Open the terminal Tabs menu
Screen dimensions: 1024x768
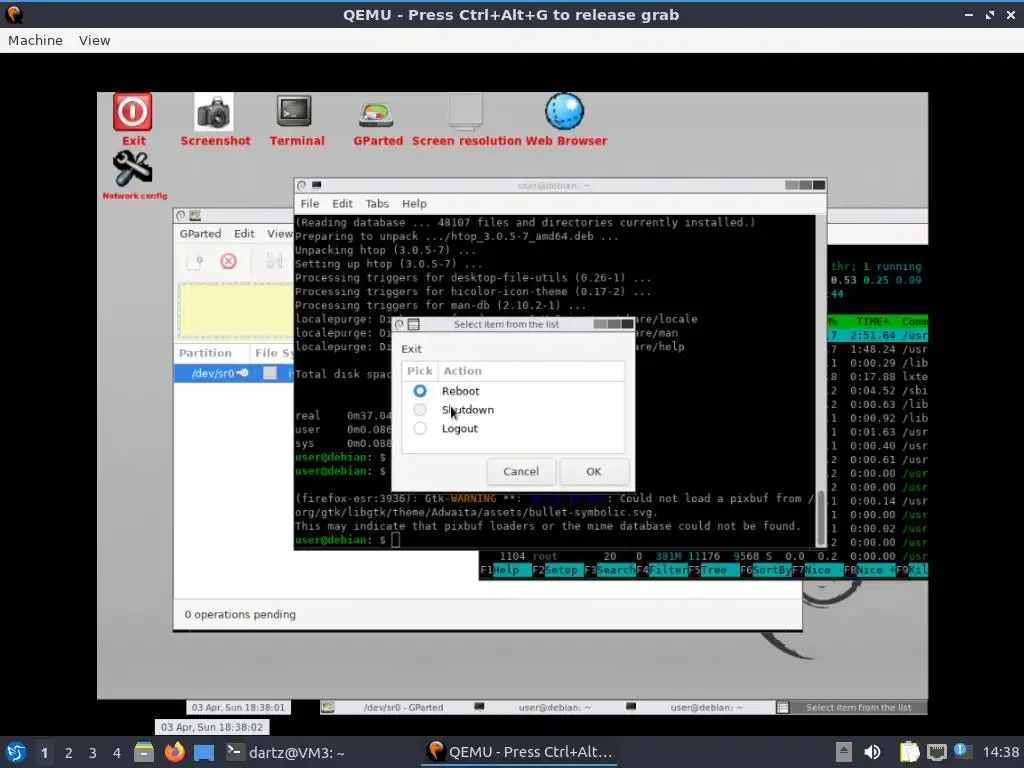tap(377, 204)
